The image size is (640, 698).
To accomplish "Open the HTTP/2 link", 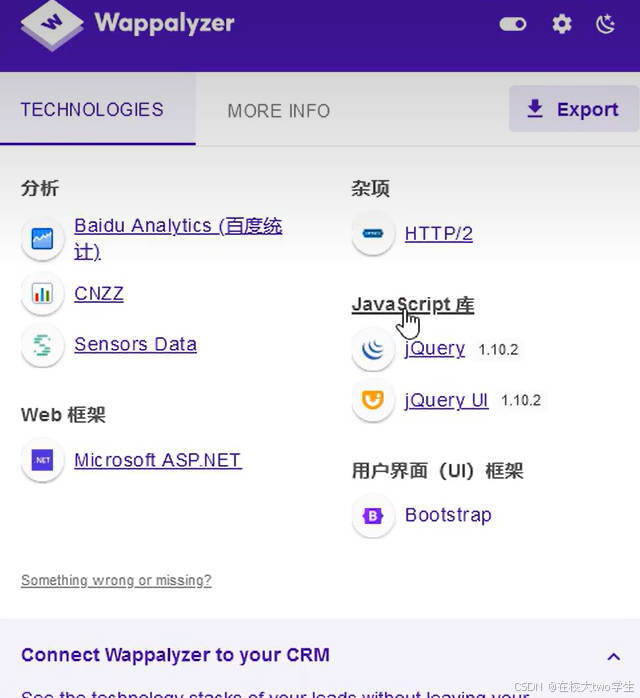I will (x=439, y=234).
